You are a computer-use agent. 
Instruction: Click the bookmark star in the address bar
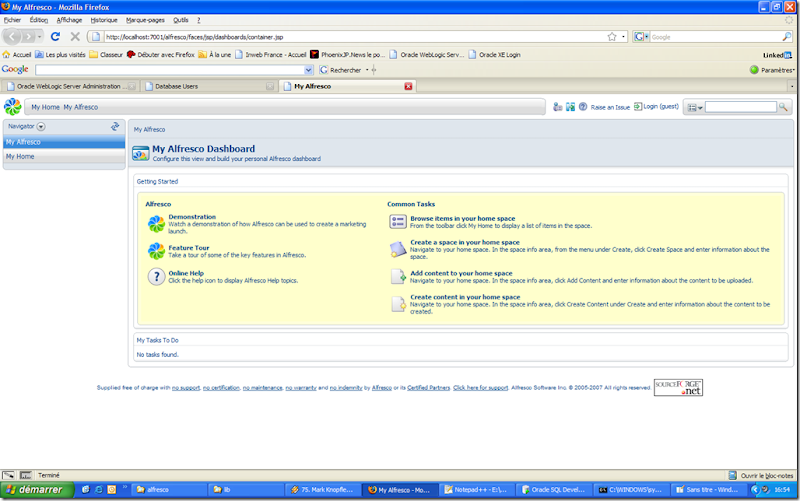coord(612,36)
